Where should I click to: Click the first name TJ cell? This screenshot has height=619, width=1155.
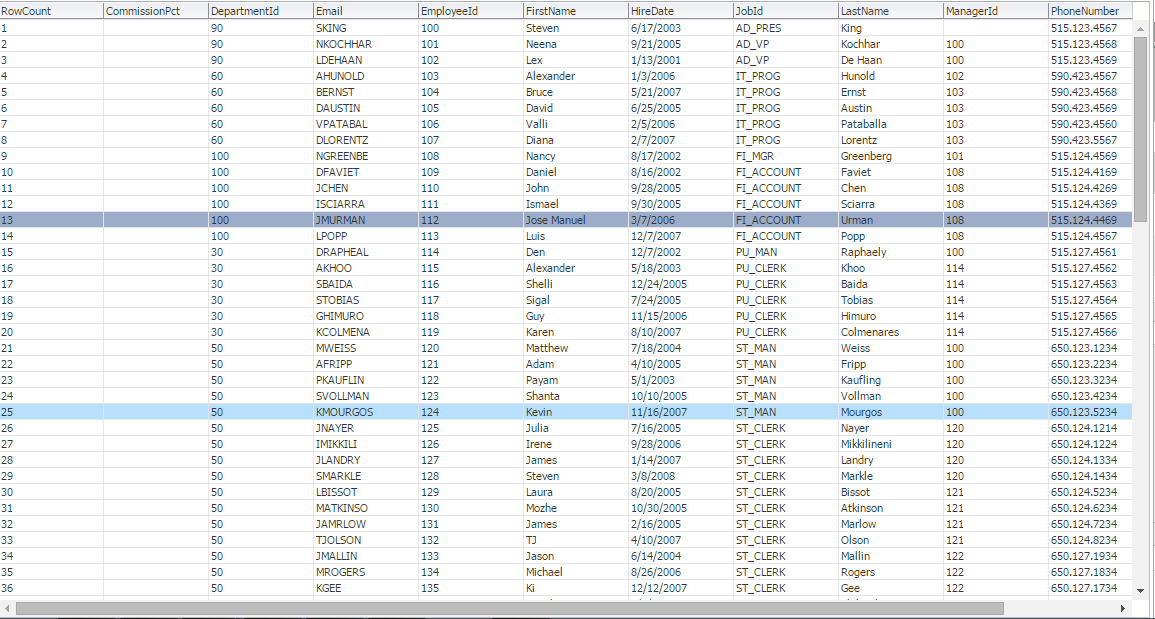pyautogui.click(x=576, y=539)
